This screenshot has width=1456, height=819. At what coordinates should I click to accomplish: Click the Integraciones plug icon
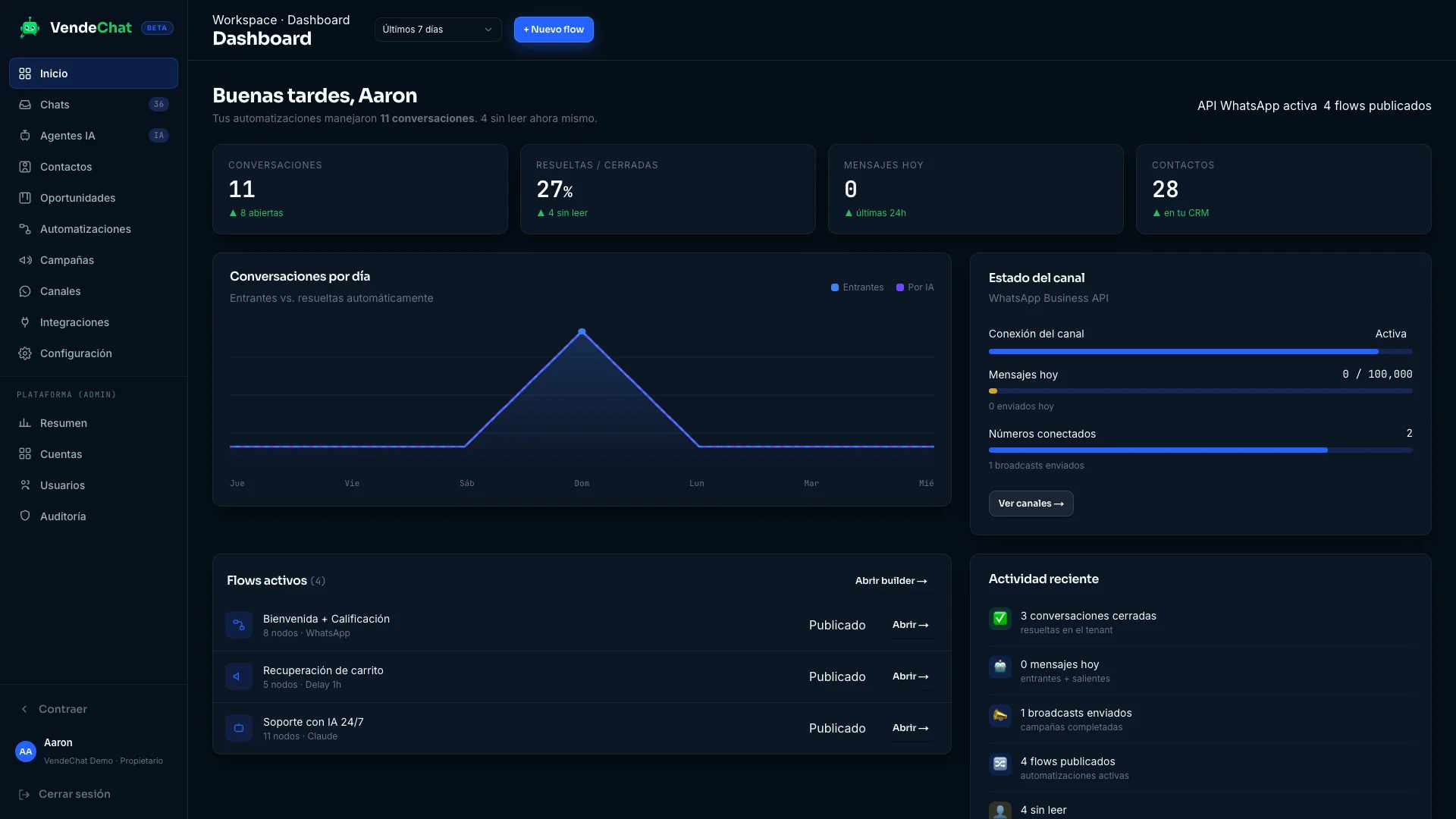tap(25, 322)
